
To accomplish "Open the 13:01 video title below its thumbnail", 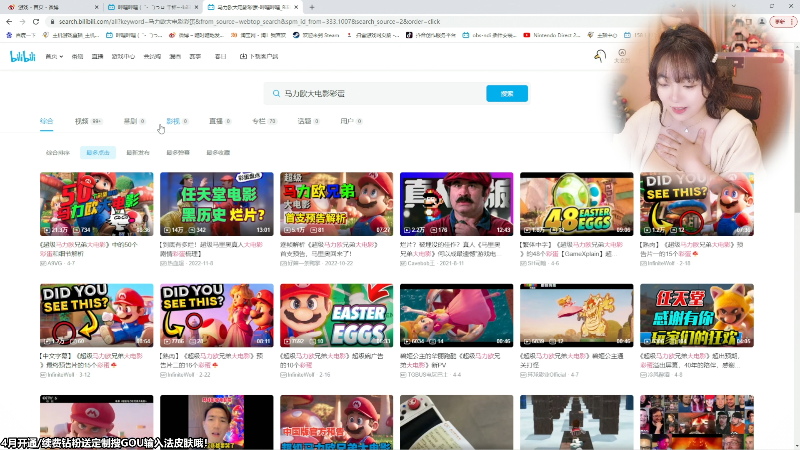I will 211,249.
